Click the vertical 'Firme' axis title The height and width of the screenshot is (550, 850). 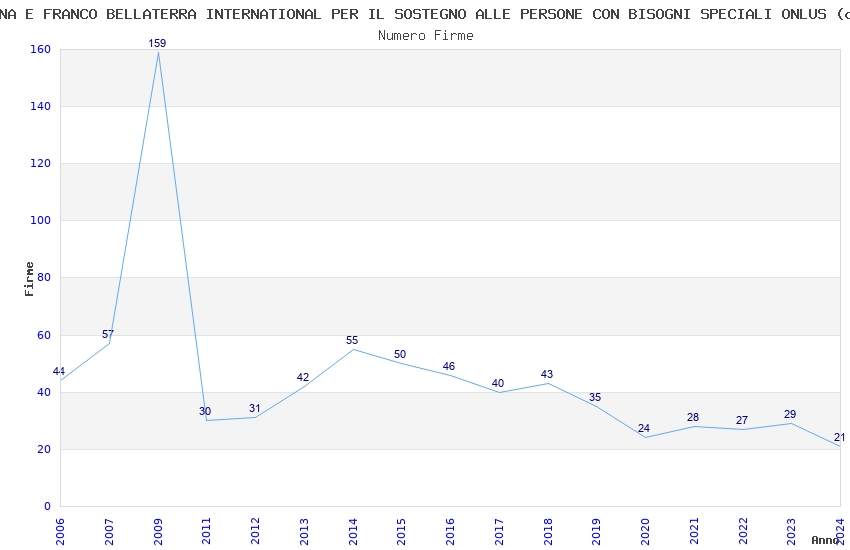[29, 279]
